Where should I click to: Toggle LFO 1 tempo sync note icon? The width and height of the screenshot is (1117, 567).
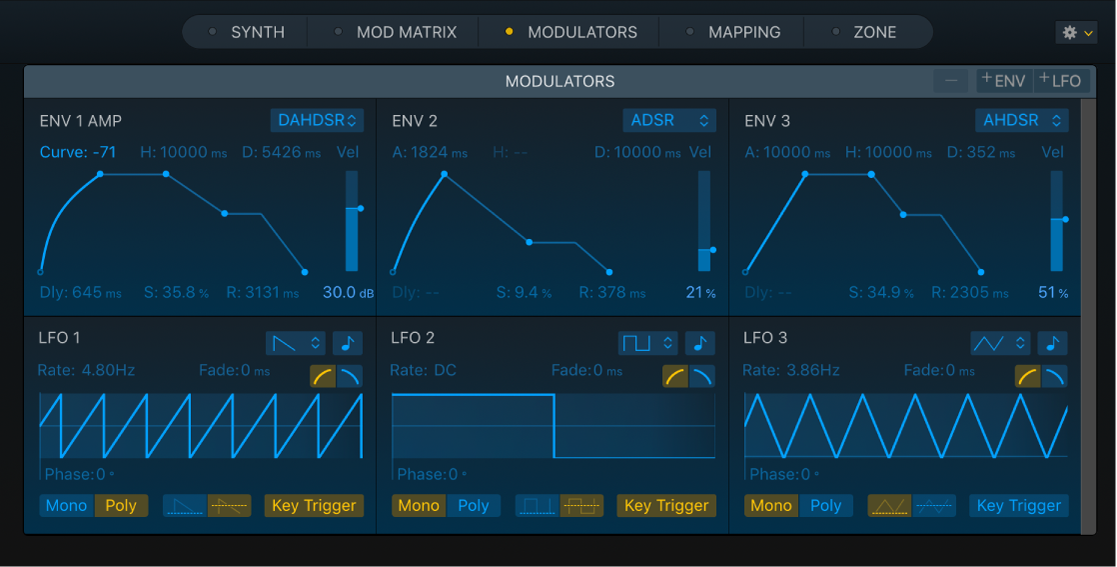(x=347, y=343)
